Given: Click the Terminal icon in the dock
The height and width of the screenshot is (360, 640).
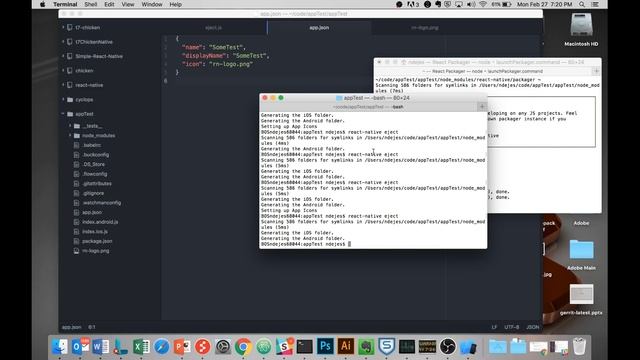Looking at the screenshot, I should [304, 347].
